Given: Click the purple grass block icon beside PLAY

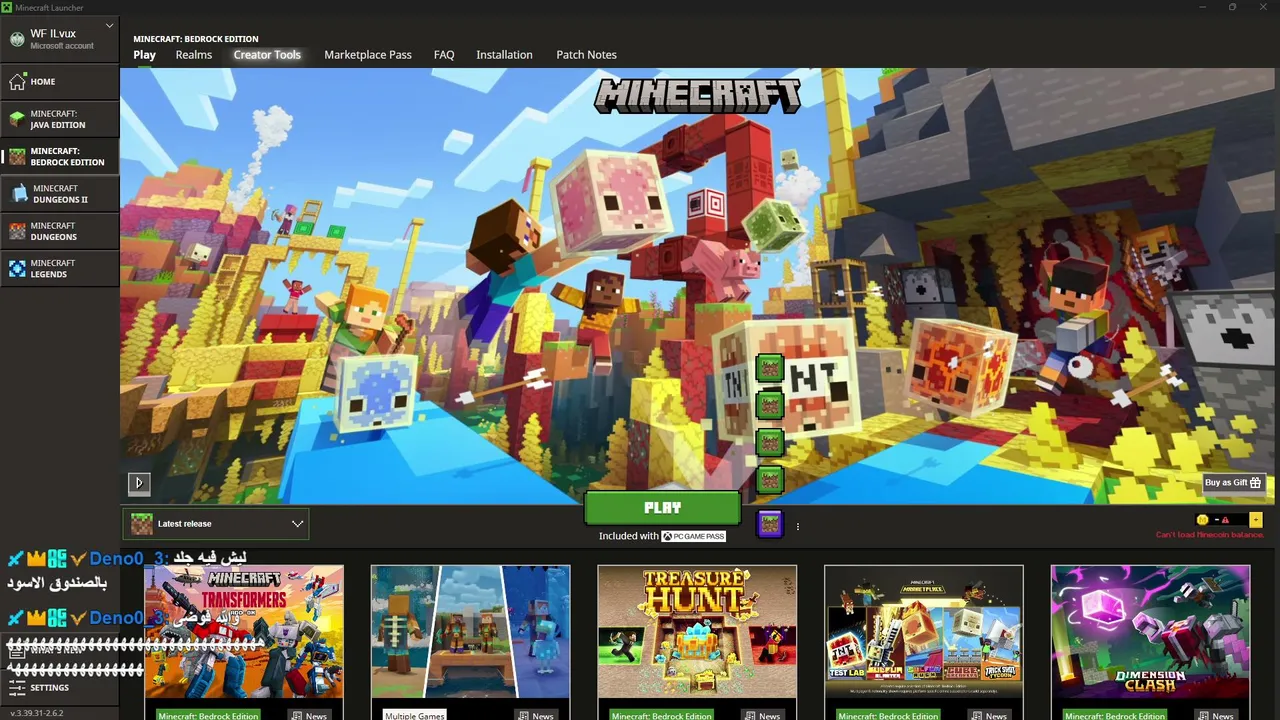Looking at the screenshot, I should coord(769,523).
